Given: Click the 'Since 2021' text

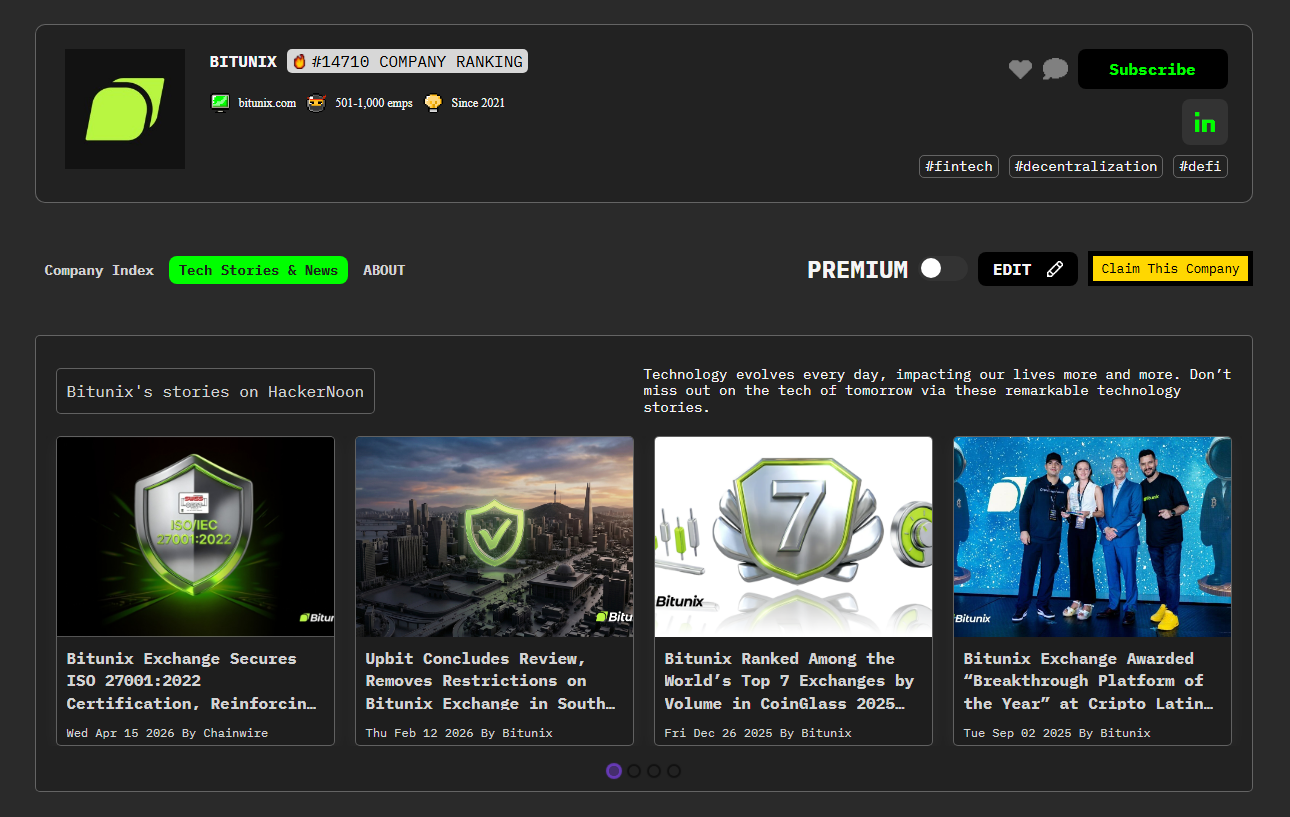Looking at the screenshot, I should (x=478, y=102).
